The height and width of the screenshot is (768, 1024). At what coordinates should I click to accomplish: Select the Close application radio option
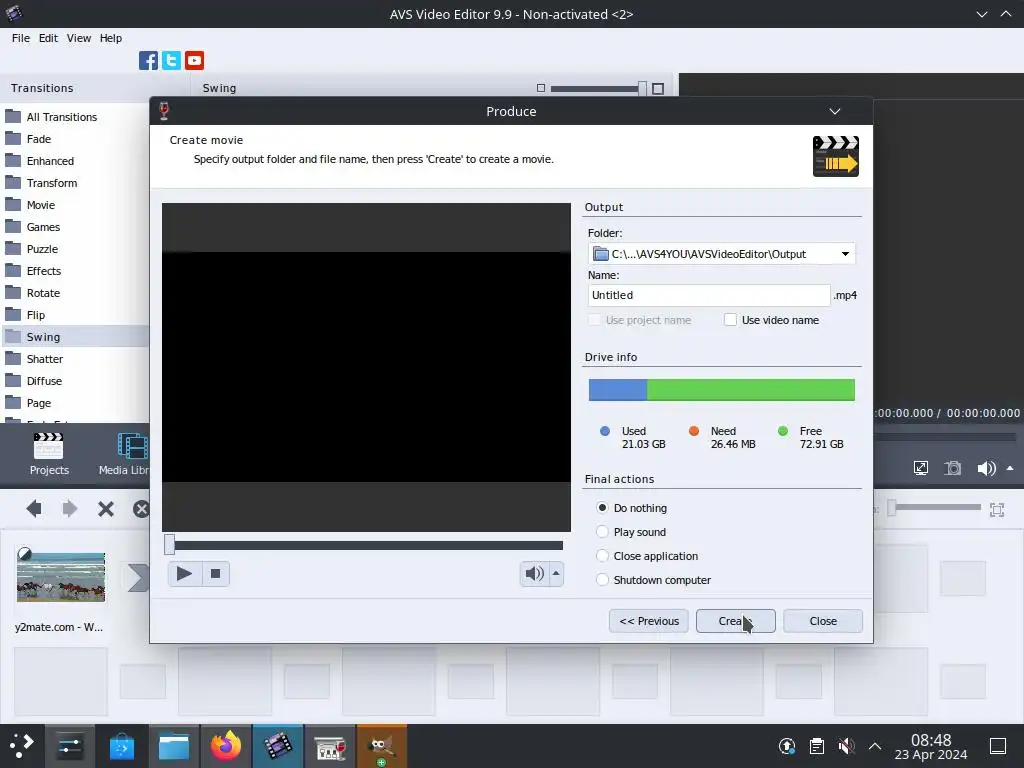point(602,556)
